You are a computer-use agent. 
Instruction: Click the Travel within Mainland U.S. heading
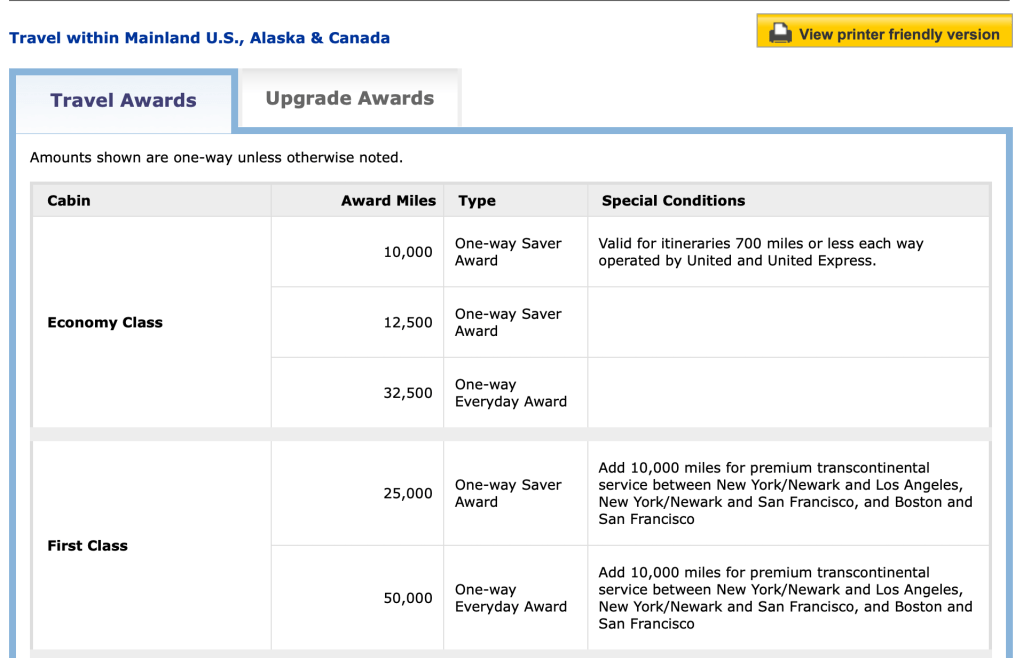click(199, 38)
